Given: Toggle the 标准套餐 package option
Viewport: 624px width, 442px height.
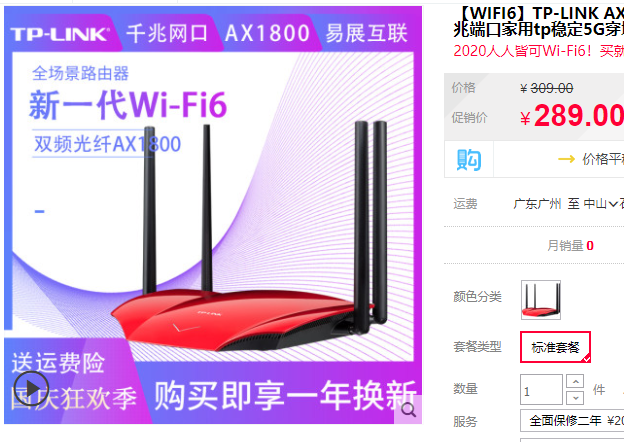Looking at the screenshot, I should tap(555, 347).
